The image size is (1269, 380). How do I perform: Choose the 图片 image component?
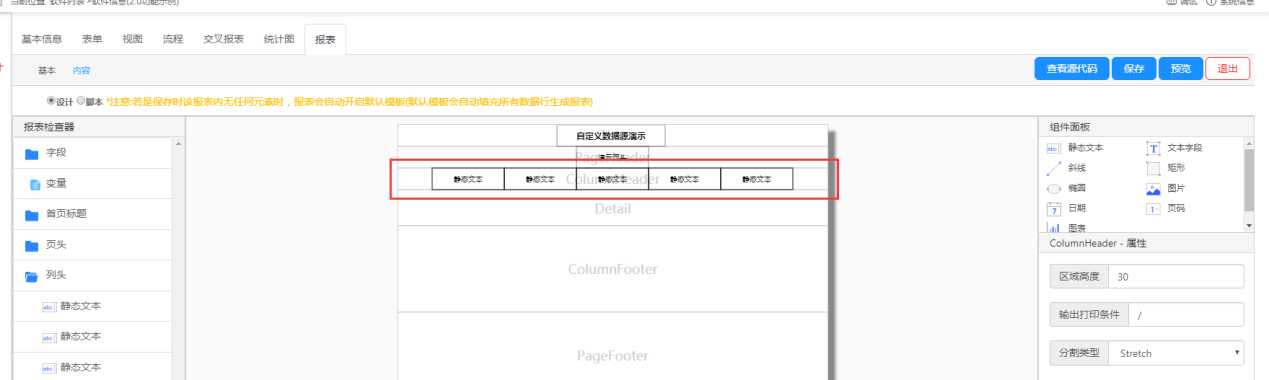click(x=1153, y=188)
